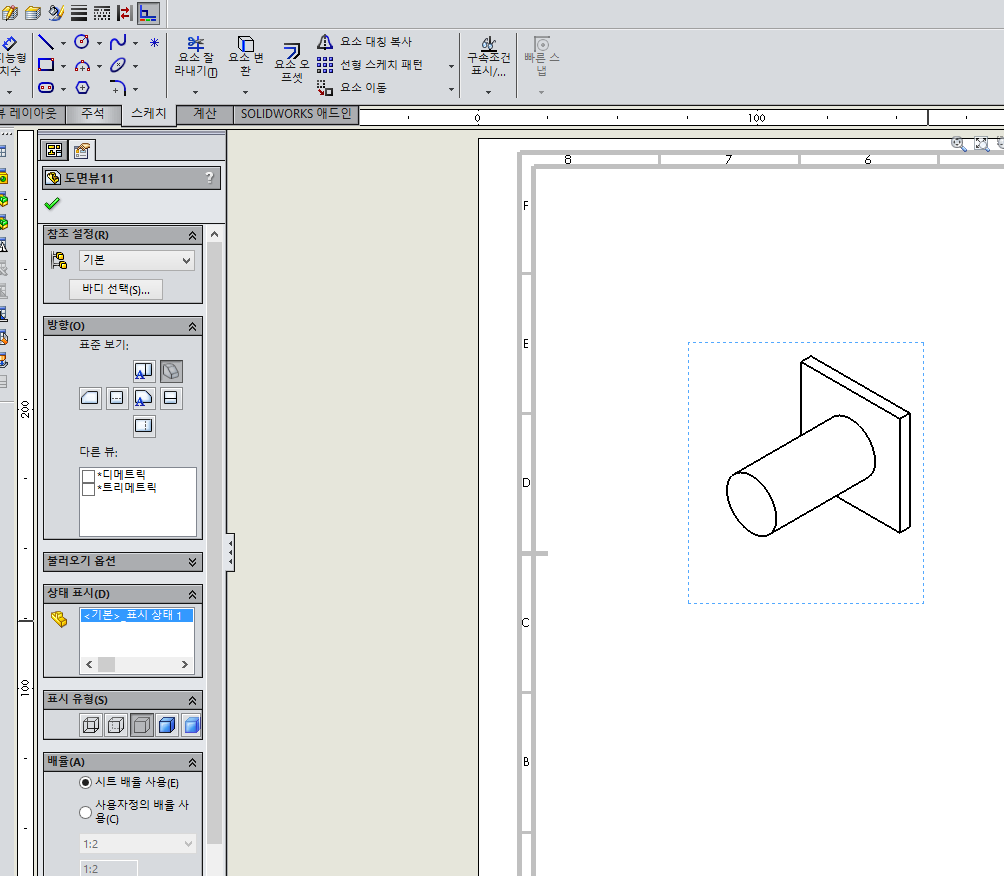This screenshot has height=876, width=1004.
Task: Set display style to hidden lines visible
Action: 116,725
